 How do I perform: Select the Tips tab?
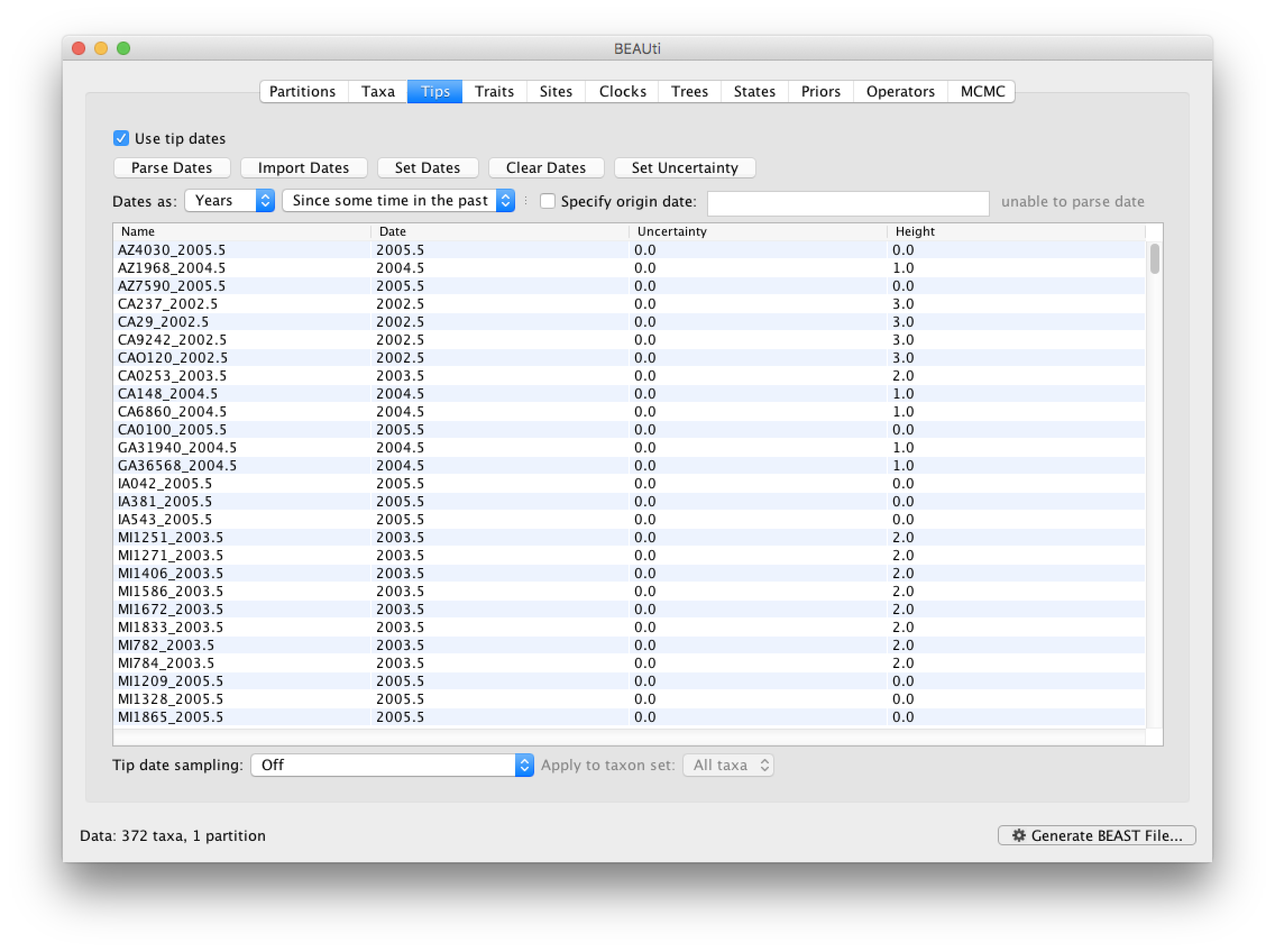pos(435,91)
